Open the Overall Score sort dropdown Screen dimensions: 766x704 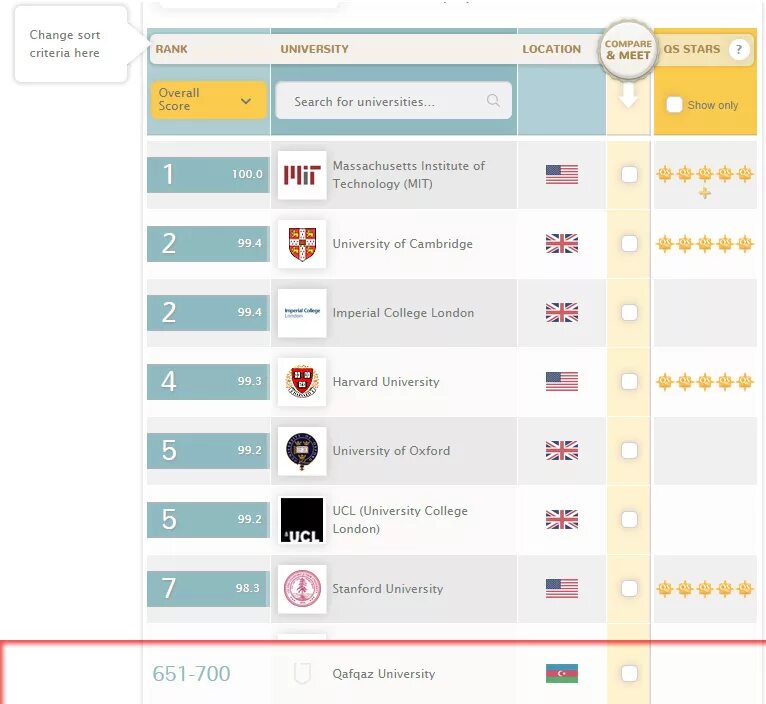coord(209,100)
